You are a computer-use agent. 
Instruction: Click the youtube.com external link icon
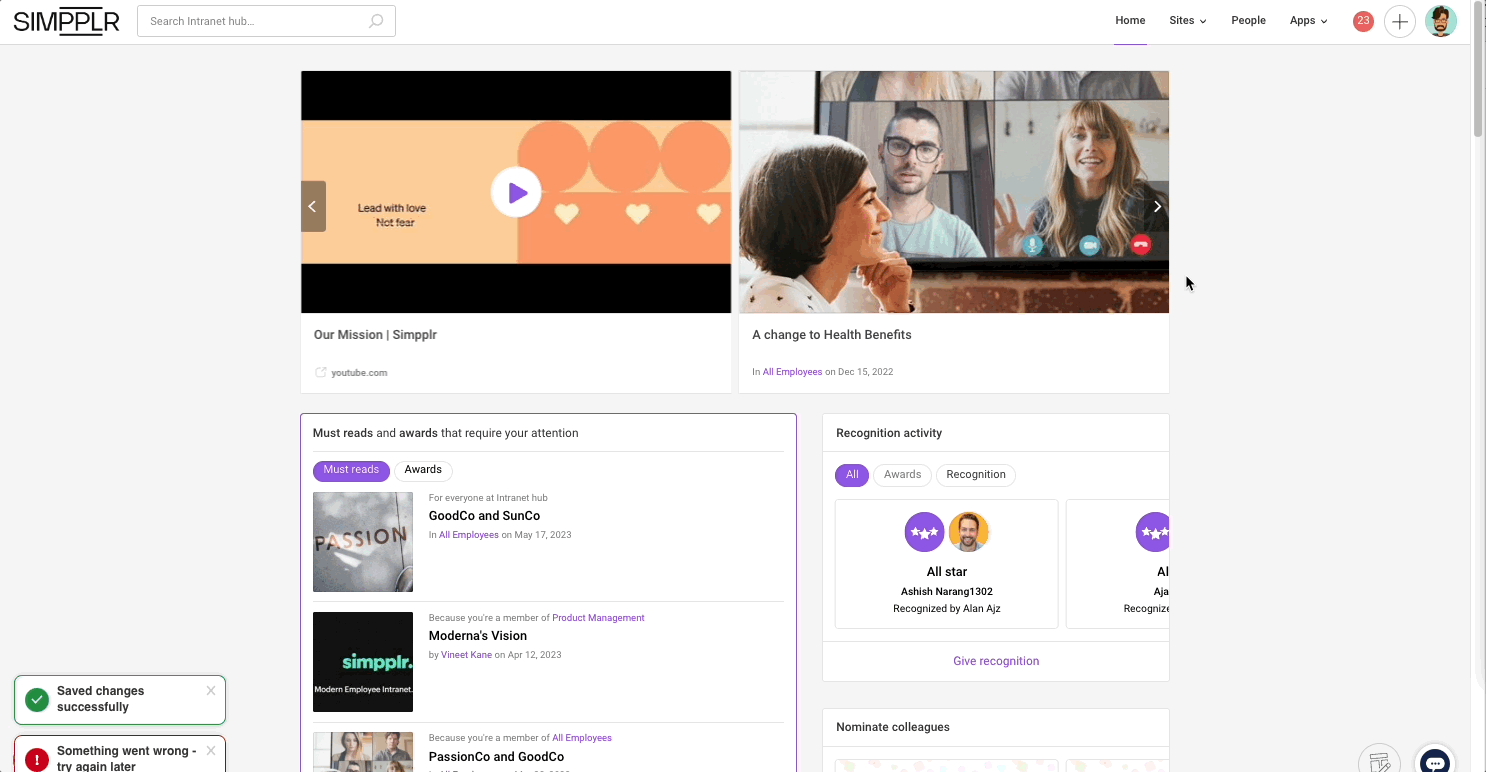[x=321, y=372]
